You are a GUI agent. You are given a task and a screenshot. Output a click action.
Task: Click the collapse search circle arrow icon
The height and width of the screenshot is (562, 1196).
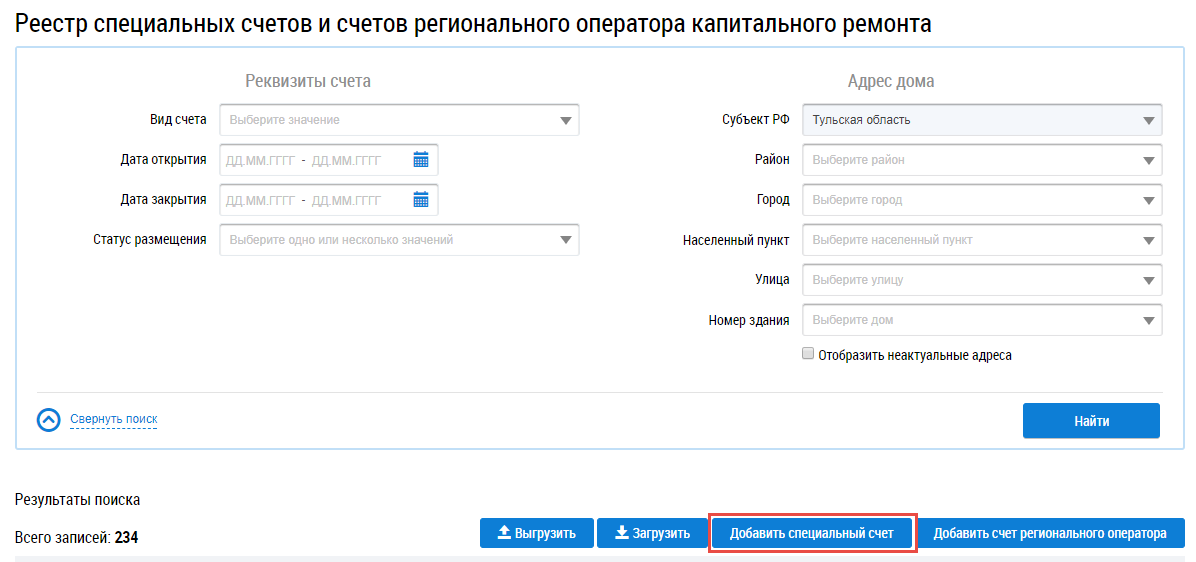(x=49, y=420)
